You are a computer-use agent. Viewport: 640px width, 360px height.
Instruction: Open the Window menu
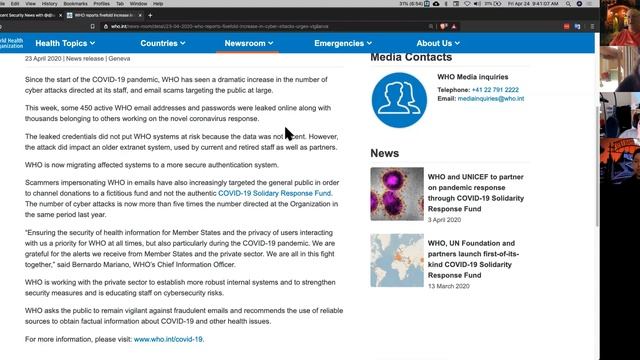[x=138, y=4]
